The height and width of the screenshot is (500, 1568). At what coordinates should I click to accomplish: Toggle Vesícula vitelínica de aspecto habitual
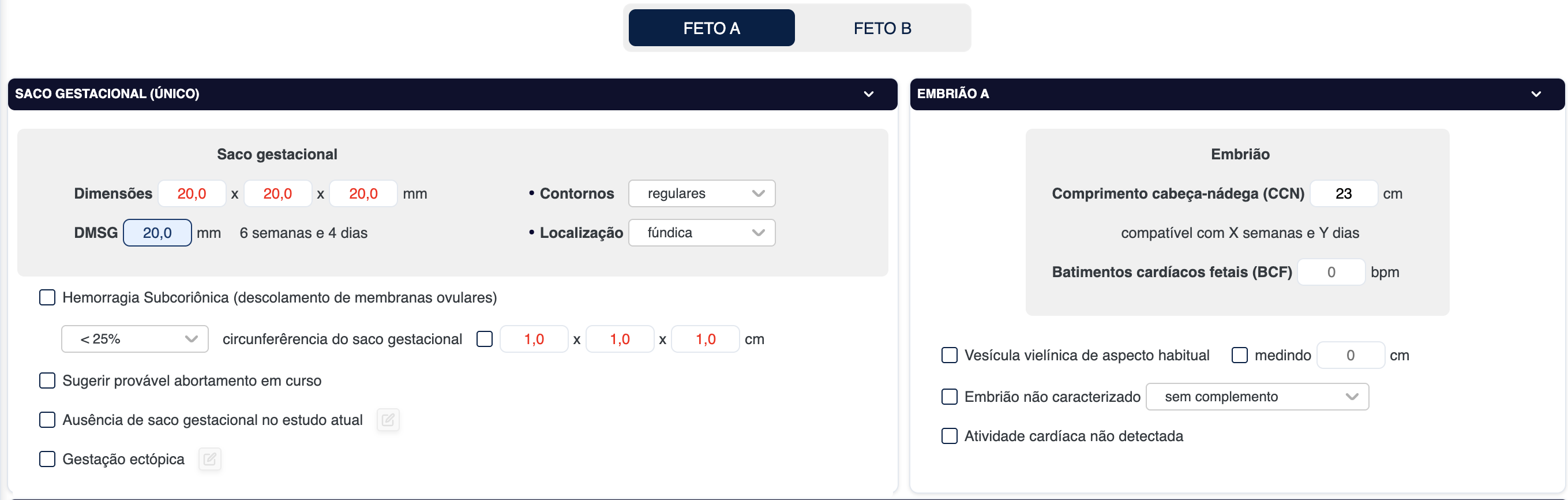(949, 355)
